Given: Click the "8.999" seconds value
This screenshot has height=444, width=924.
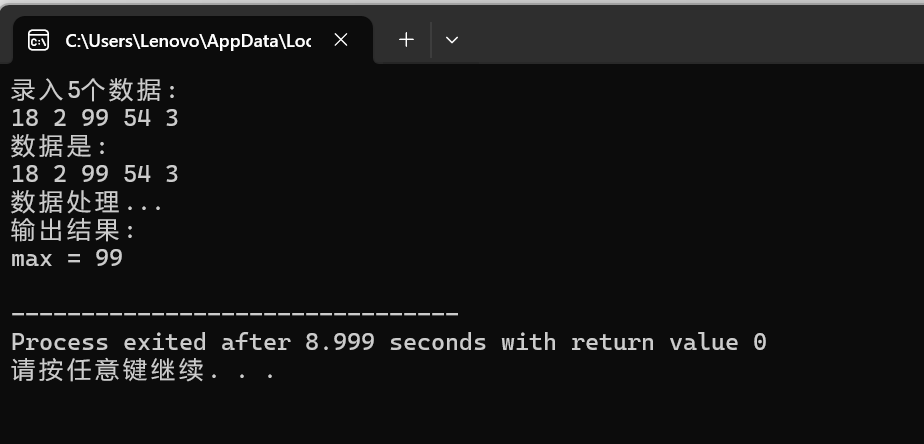Looking at the screenshot, I should point(339,343).
